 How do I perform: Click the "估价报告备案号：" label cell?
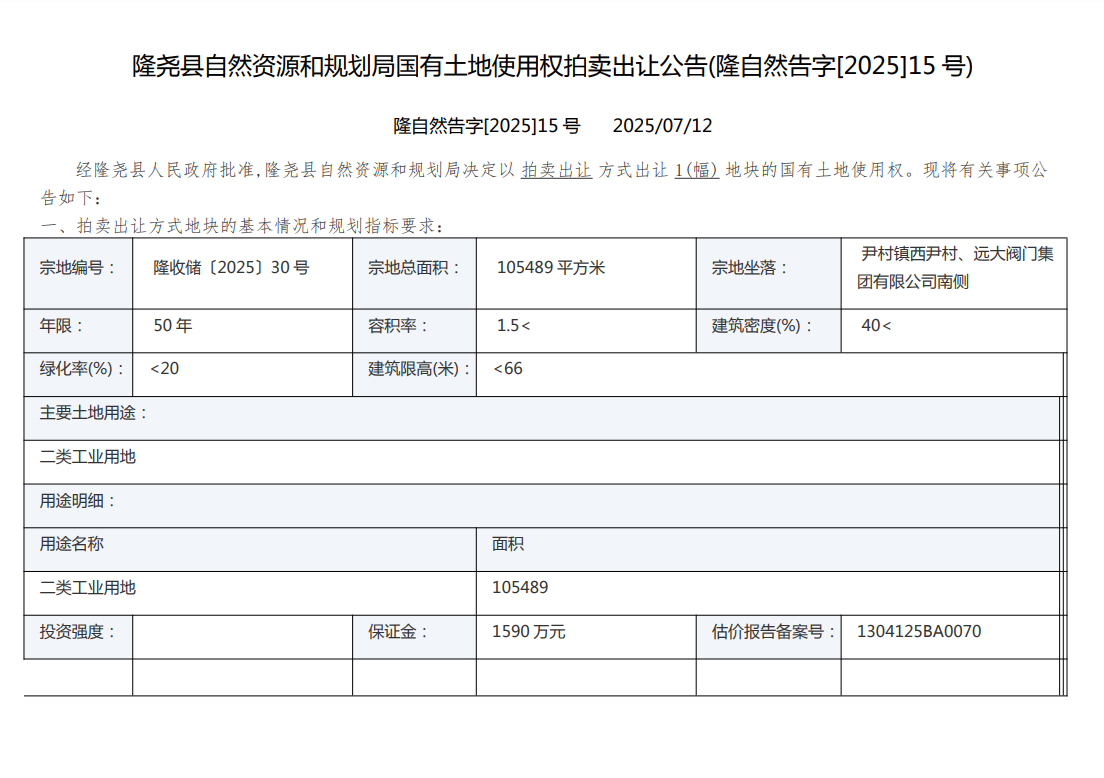point(768,638)
